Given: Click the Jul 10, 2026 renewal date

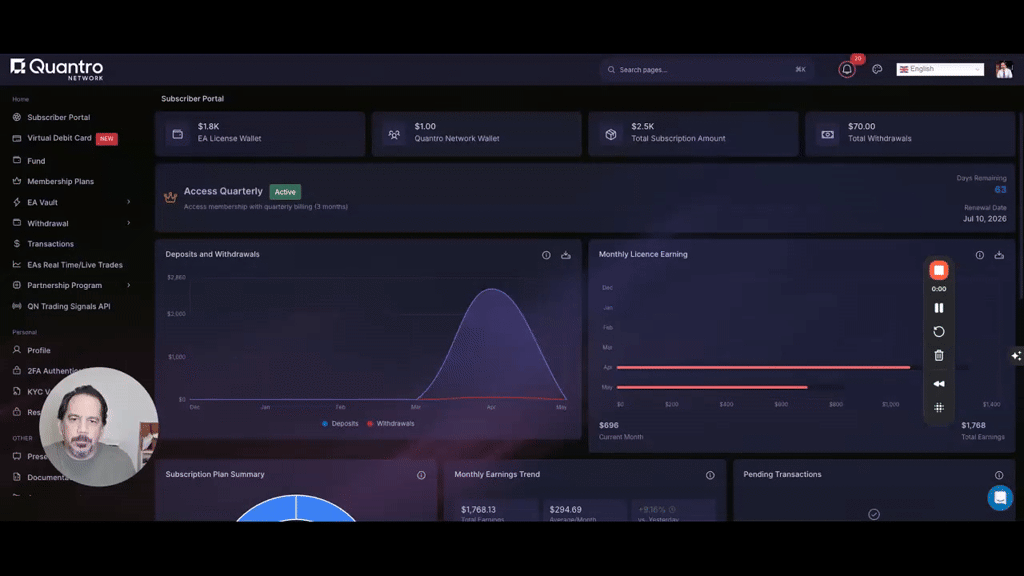Looking at the screenshot, I should point(984,219).
